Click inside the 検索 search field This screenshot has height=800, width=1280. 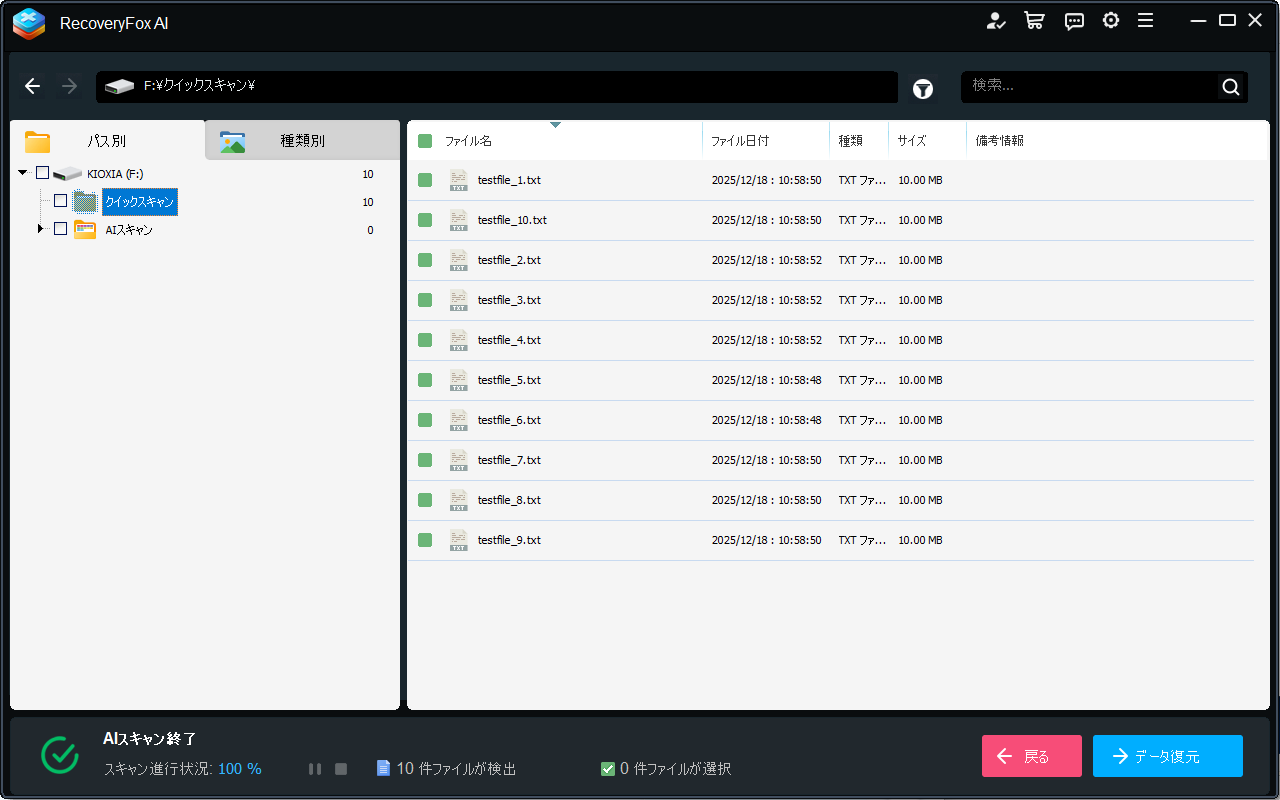pyautogui.click(x=1088, y=87)
